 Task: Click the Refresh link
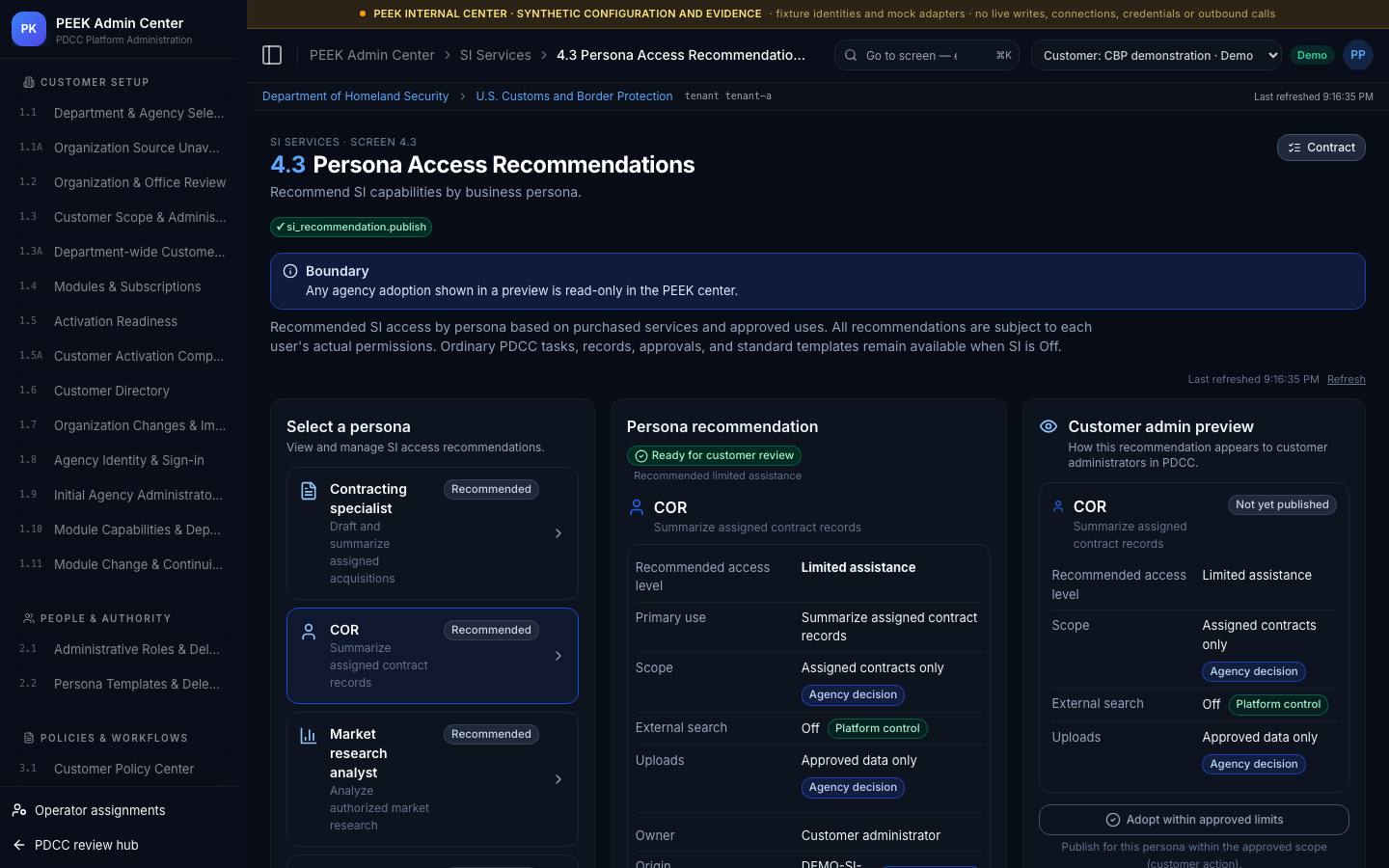(x=1346, y=379)
